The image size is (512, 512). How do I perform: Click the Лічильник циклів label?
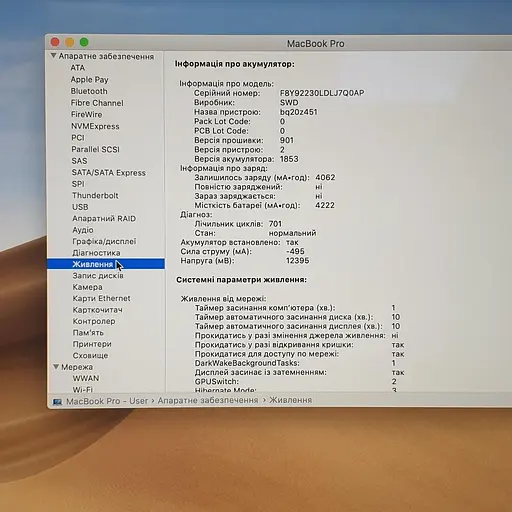click(229, 224)
